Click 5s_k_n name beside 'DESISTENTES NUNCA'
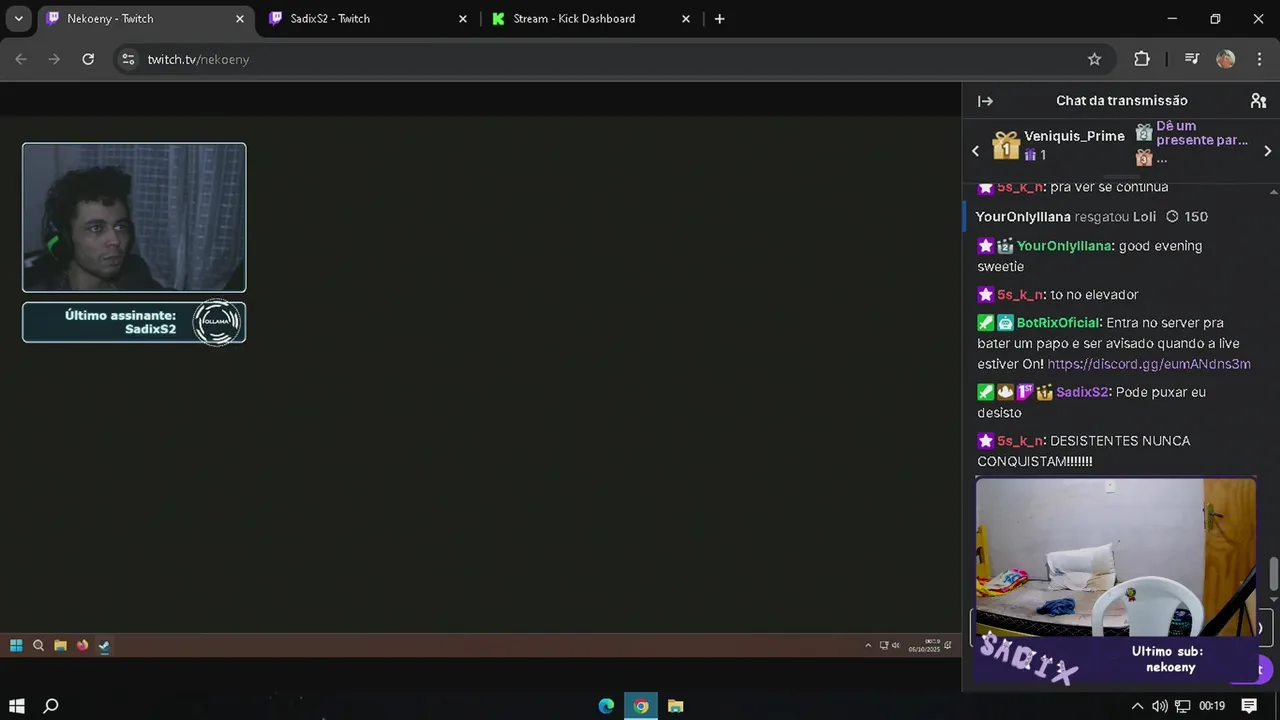 [1020, 441]
